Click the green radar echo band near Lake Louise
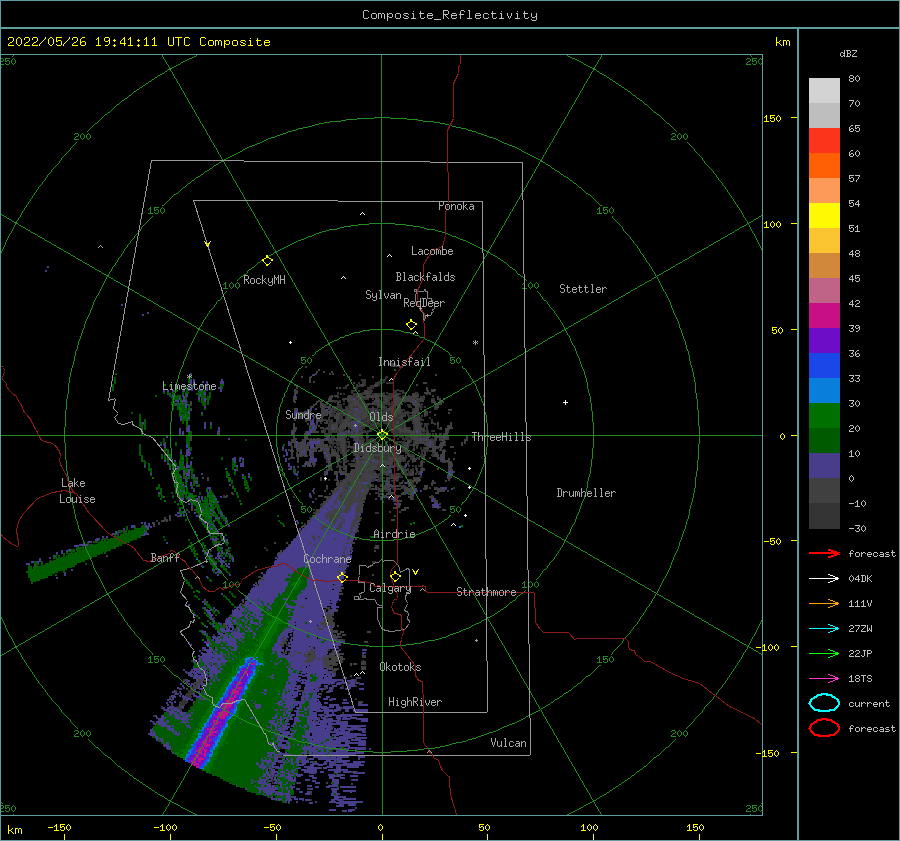This screenshot has height=841, width=900. point(86,552)
